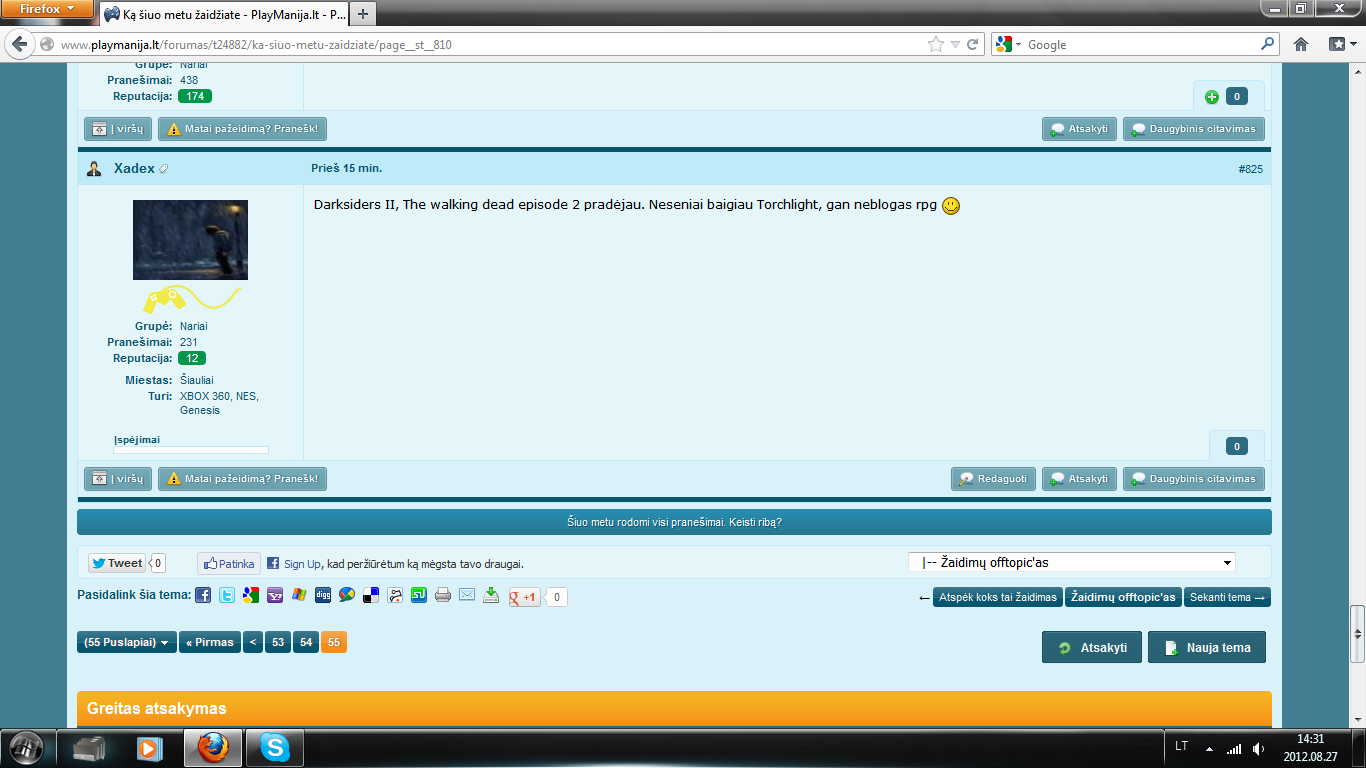Click the Google +1 button
The width and height of the screenshot is (1366, 768).
pyautogui.click(x=524, y=597)
